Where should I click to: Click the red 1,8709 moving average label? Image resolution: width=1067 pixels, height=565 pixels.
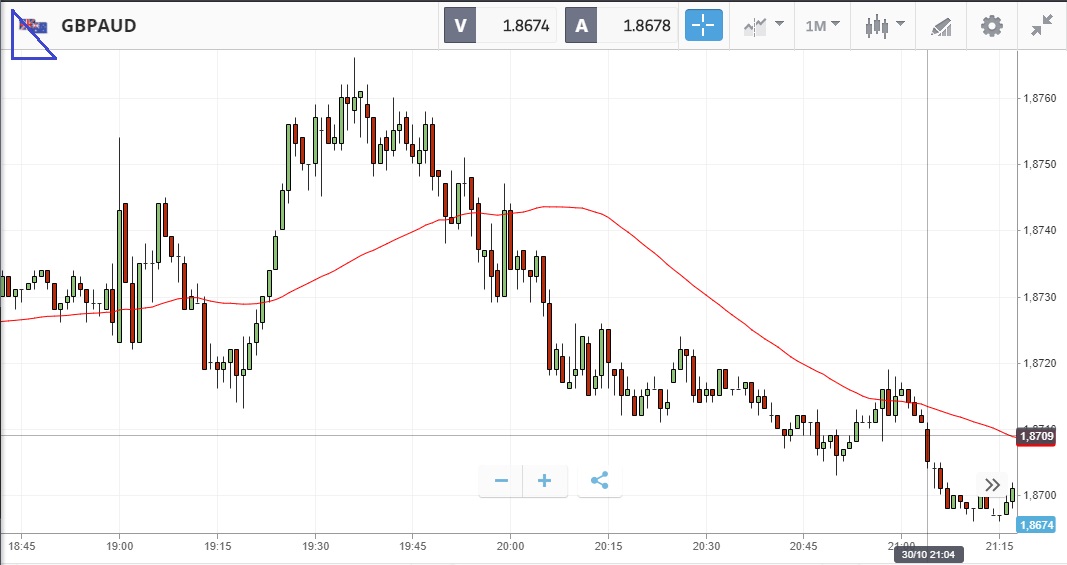(1036, 436)
